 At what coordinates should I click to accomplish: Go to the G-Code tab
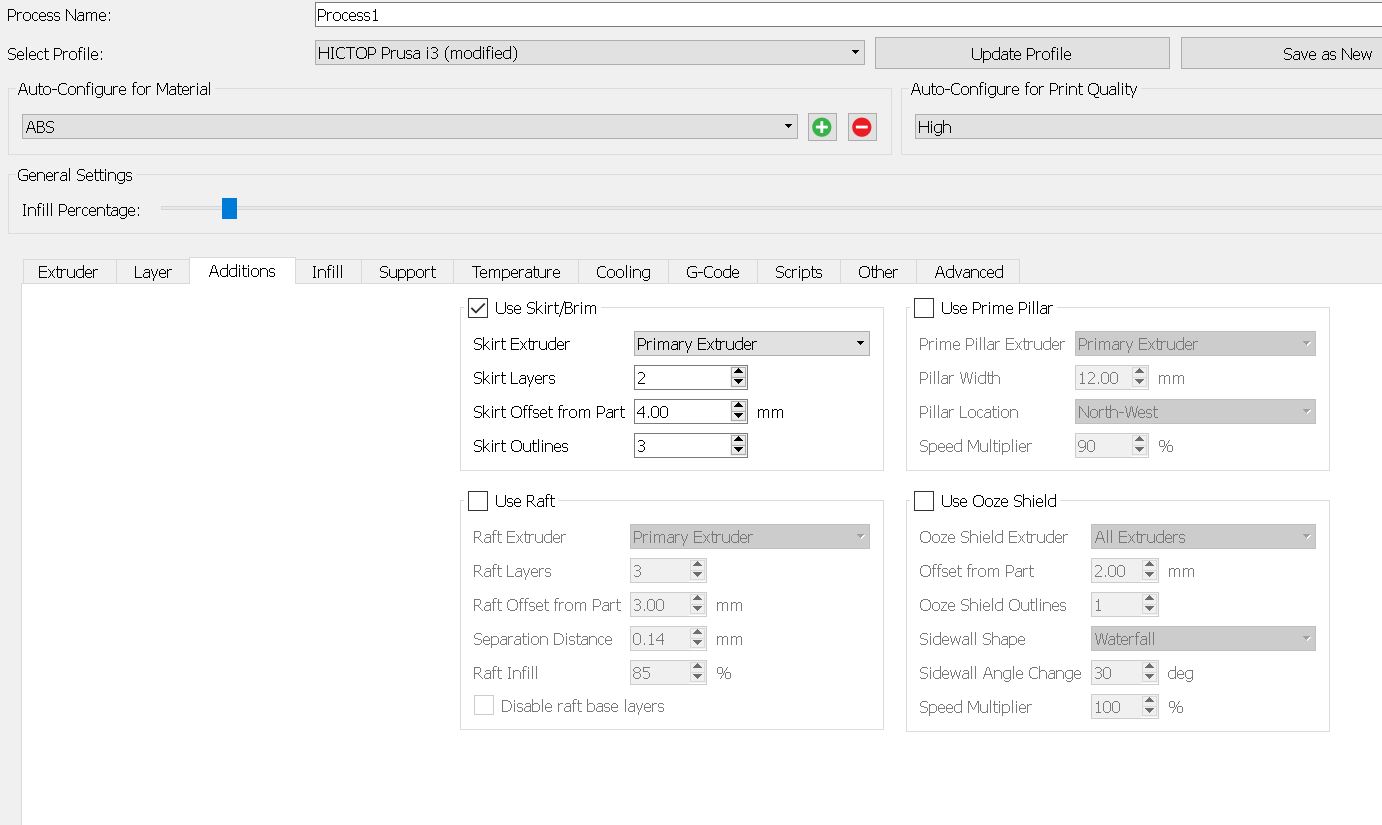click(x=712, y=272)
